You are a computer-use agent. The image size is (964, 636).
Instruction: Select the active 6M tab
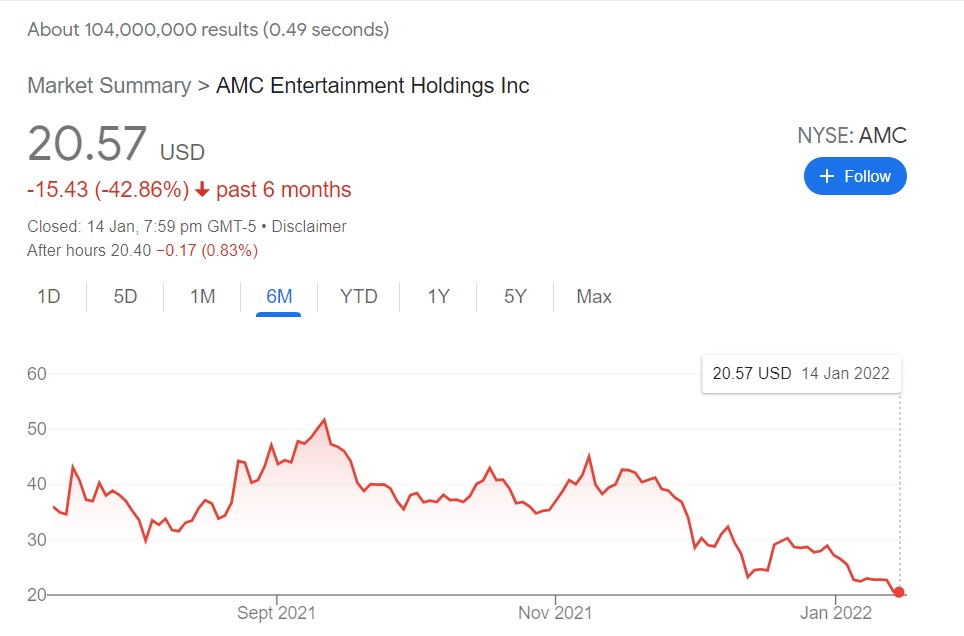pos(279,296)
